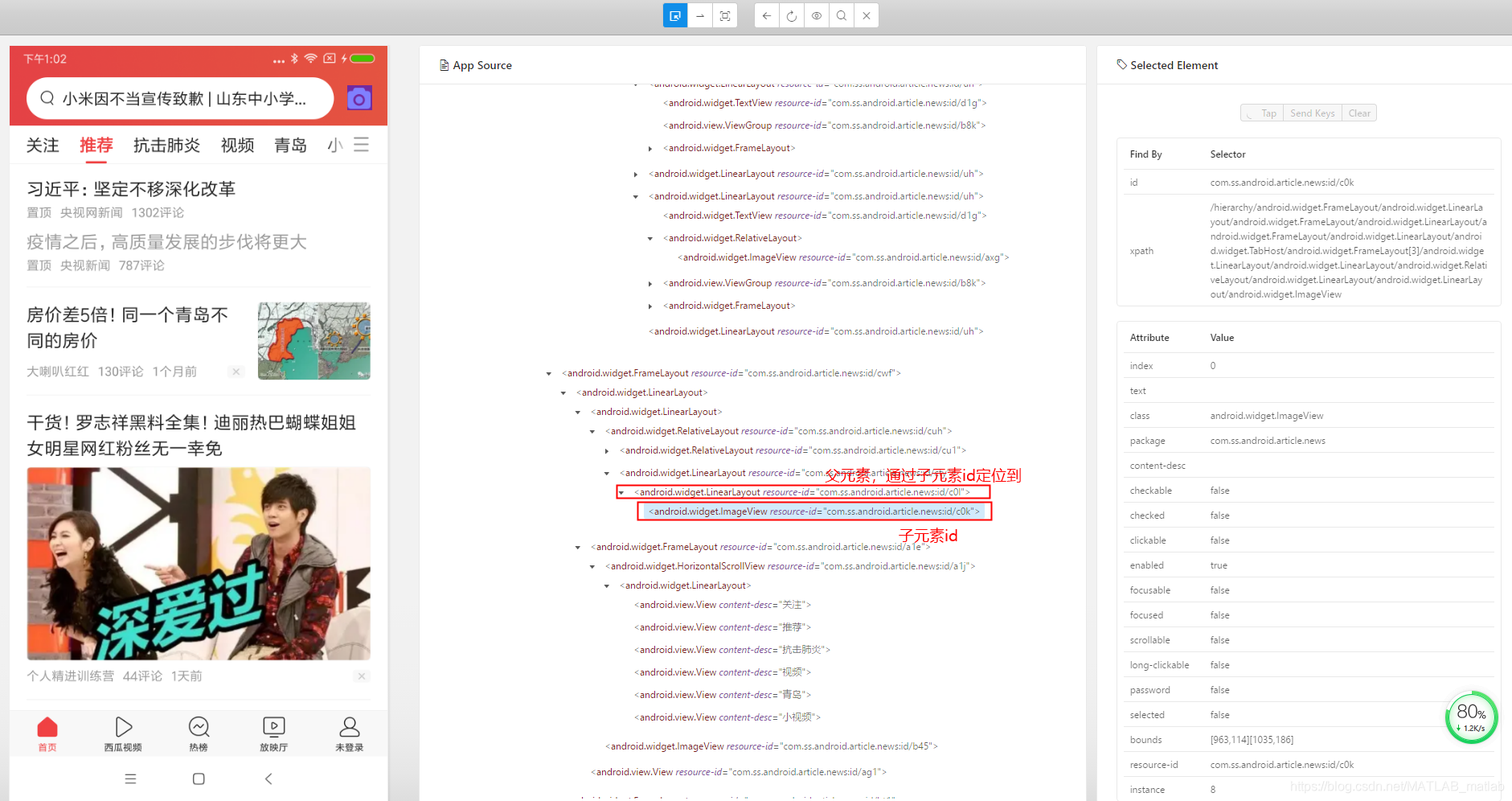Screen dimensions: 1512x801
Task: Select View content-desc 推荐 node
Action: pyautogui.click(x=723, y=627)
